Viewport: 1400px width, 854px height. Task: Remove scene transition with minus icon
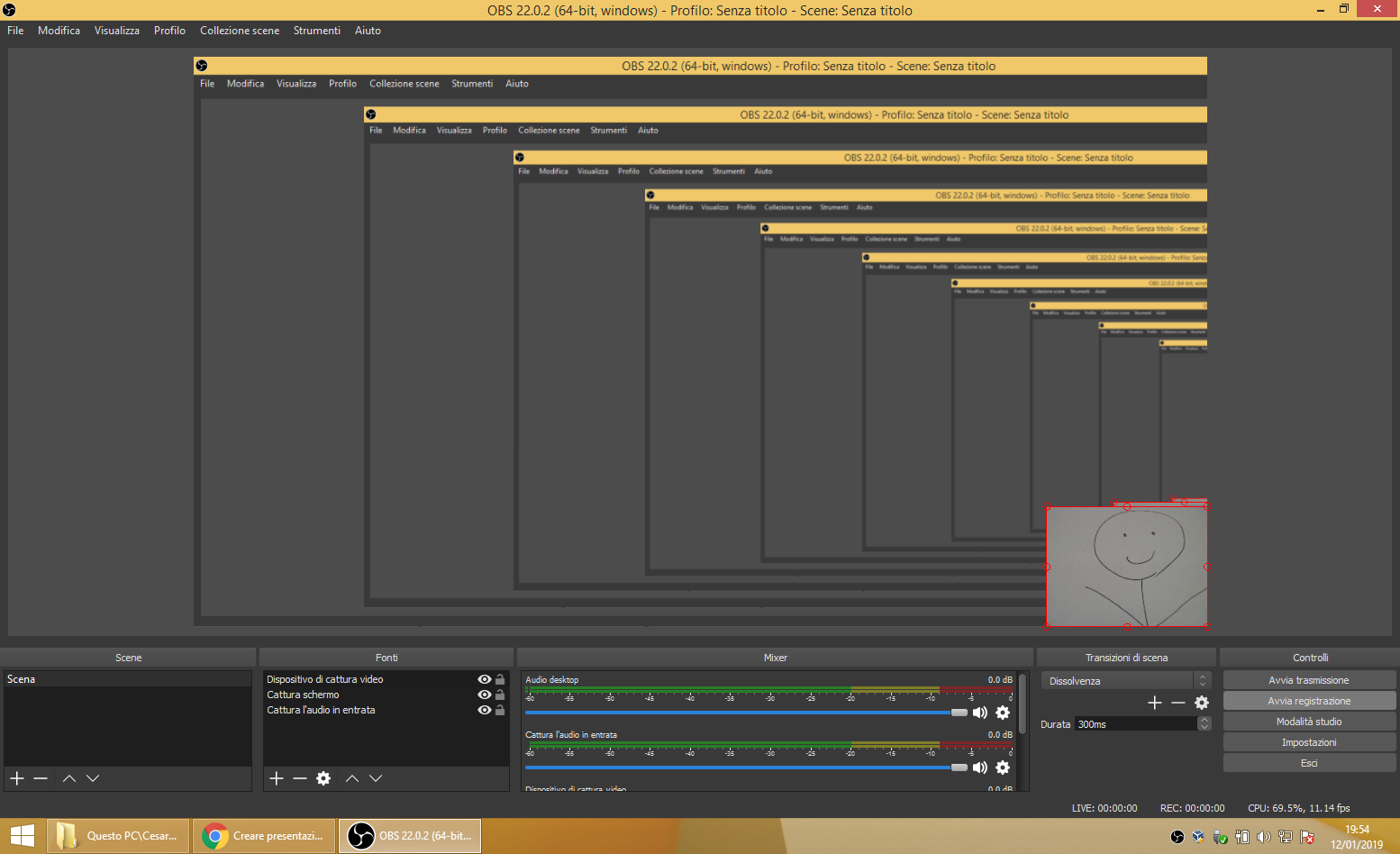pos(1178,703)
